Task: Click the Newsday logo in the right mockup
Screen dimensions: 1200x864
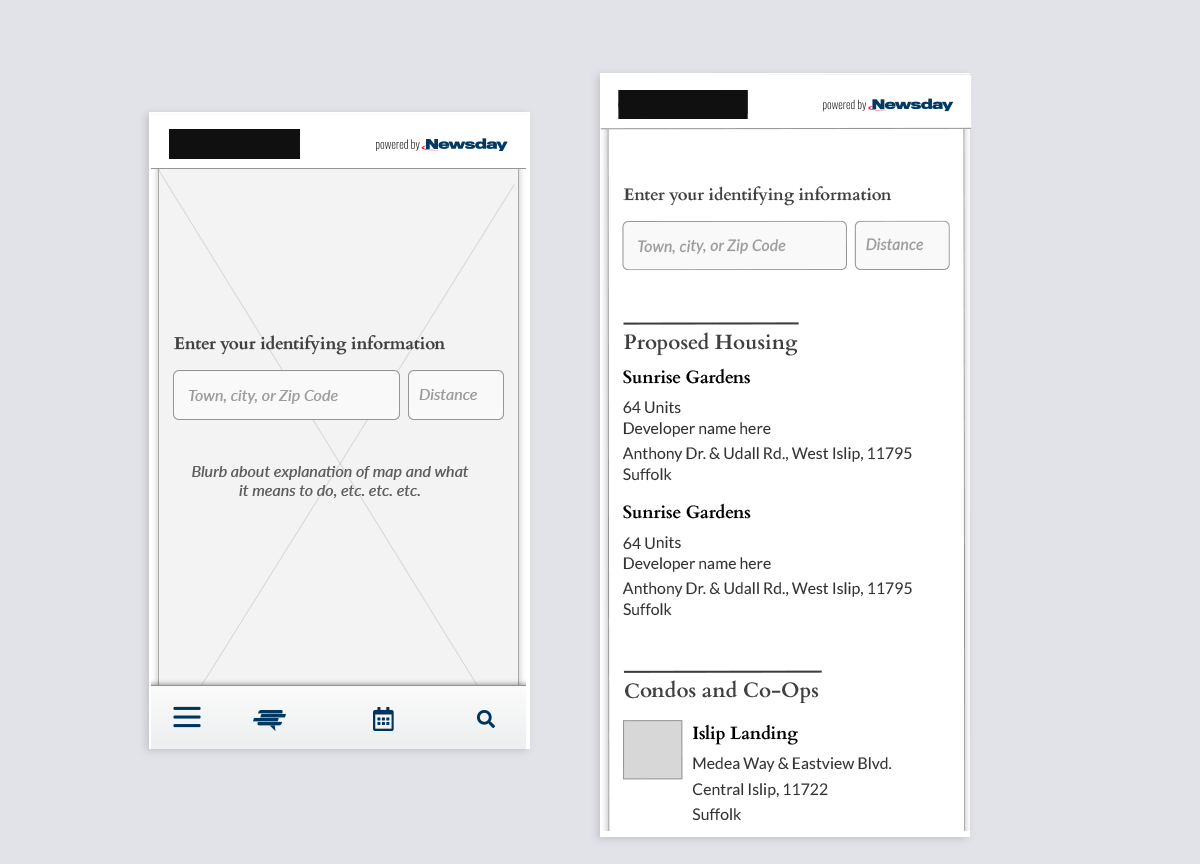Action: tap(911, 105)
